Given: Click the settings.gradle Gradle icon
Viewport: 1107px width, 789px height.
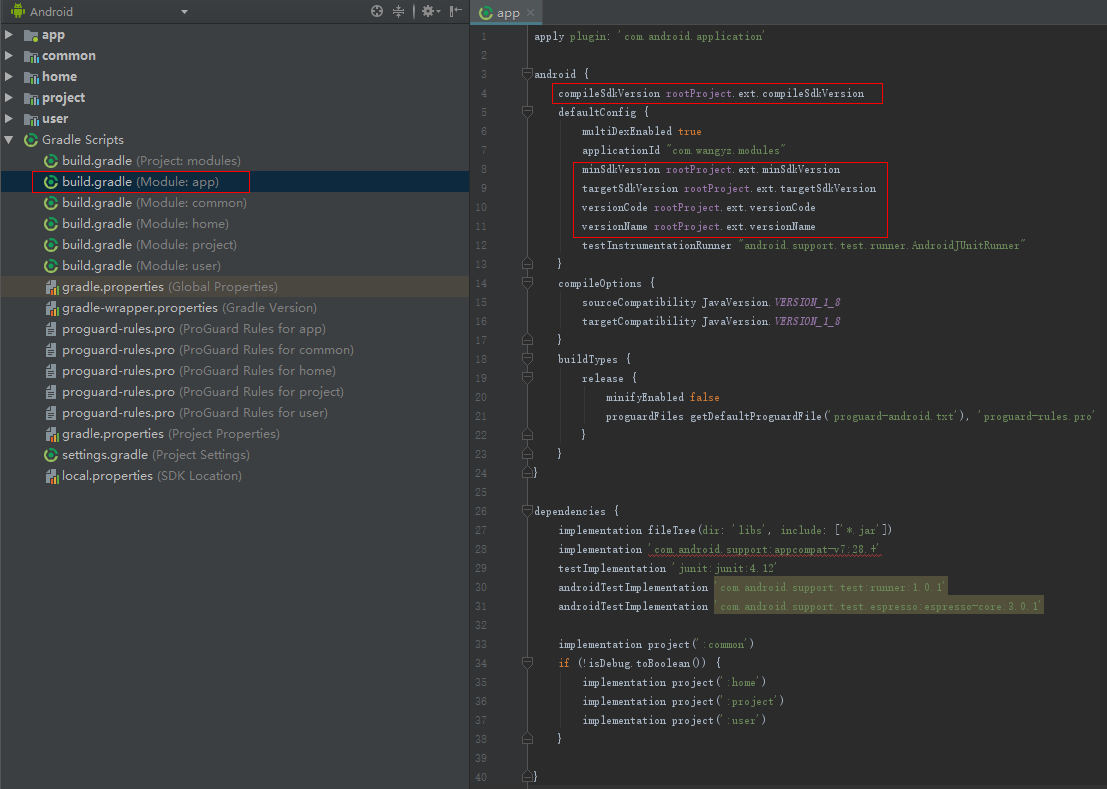Looking at the screenshot, I should (x=52, y=455).
